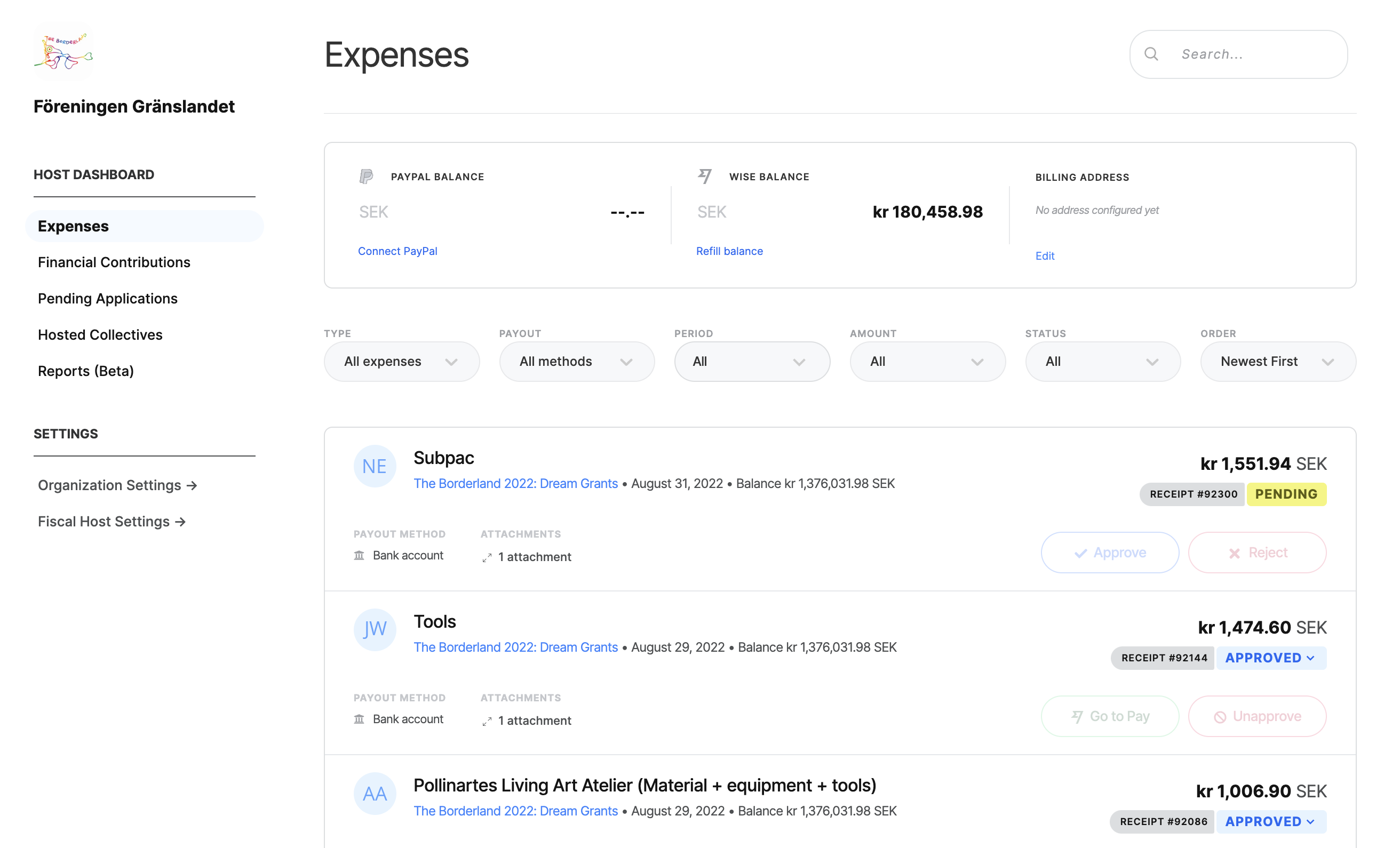Click the AA avatar on the Pollinartes expense
Image resolution: width=1400 pixels, height=848 pixels.
pos(375,793)
